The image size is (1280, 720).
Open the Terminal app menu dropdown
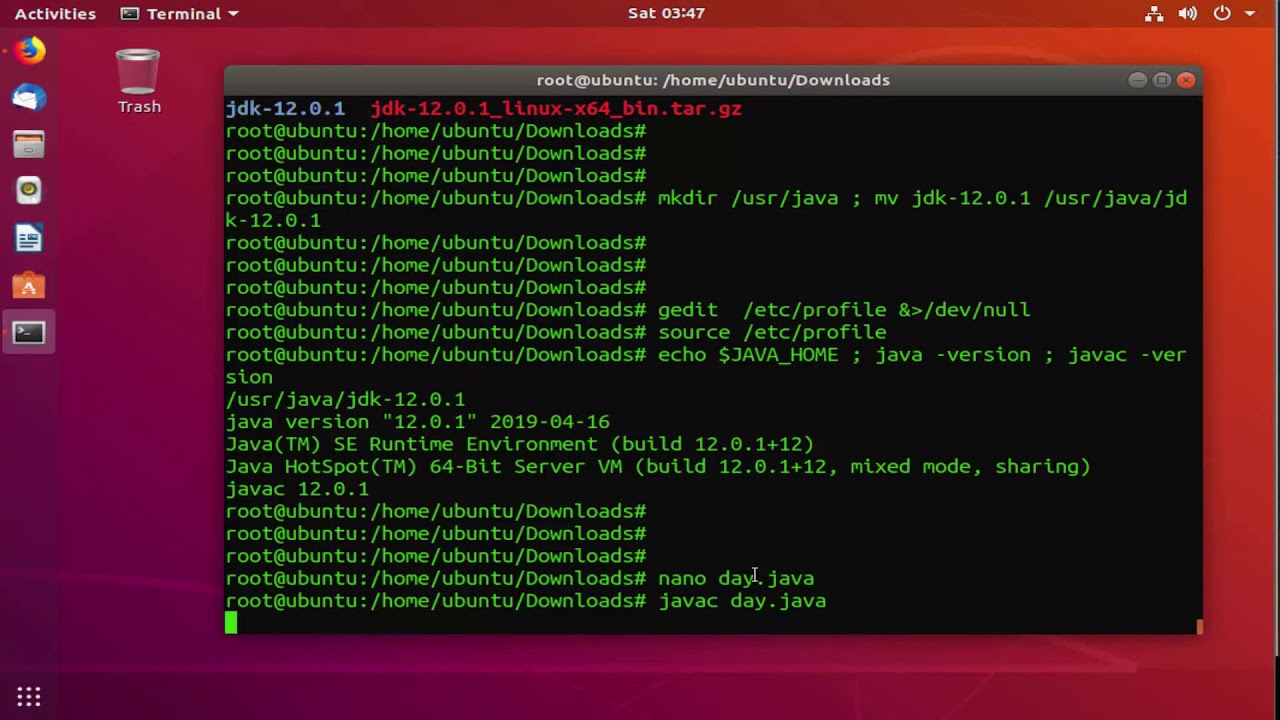(179, 14)
